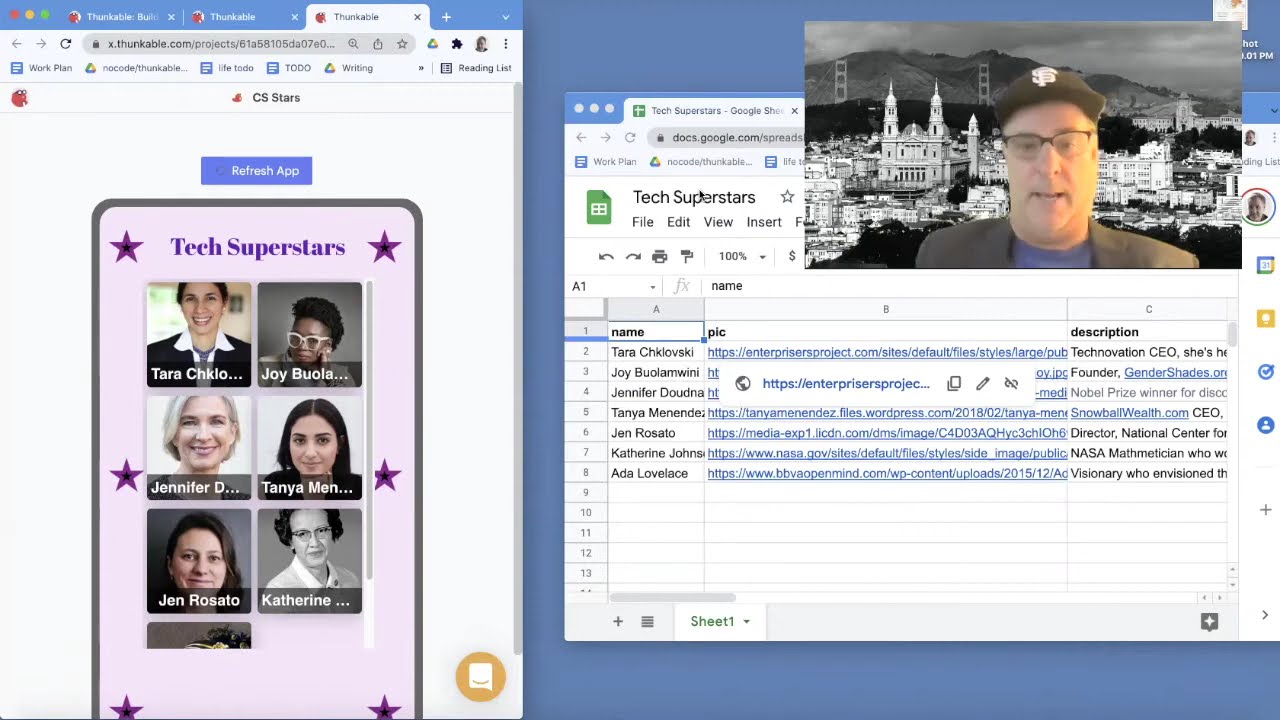Screen dimensions: 1280x720
Task: Select the Tech Superstars Google Sheets browser tab
Action: (x=715, y=111)
